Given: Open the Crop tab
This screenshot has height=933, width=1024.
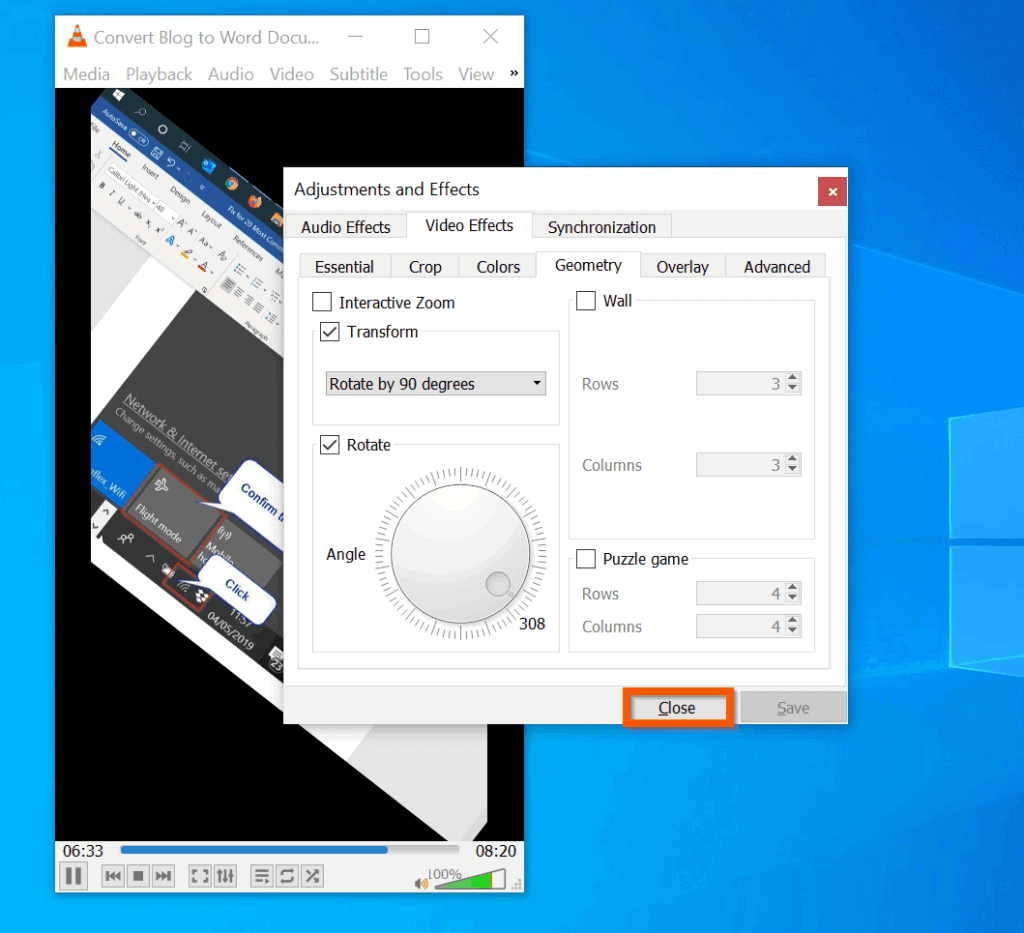Looking at the screenshot, I should tap(424, 266).
